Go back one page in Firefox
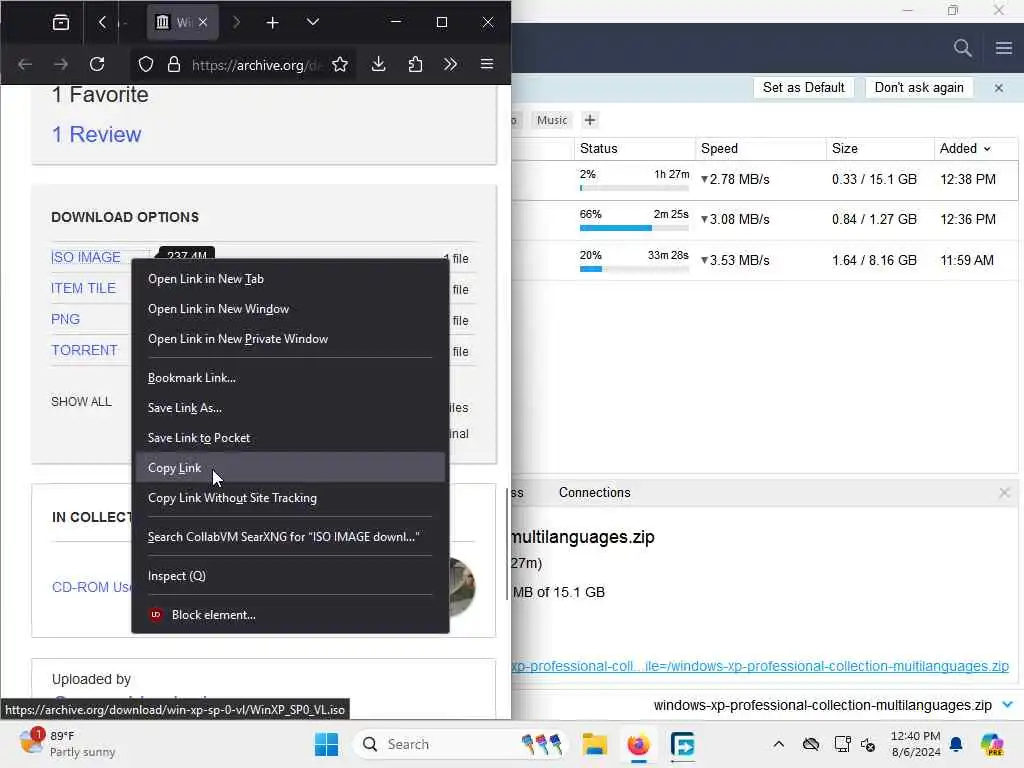 pyautogui.click(x=25, y=64)
